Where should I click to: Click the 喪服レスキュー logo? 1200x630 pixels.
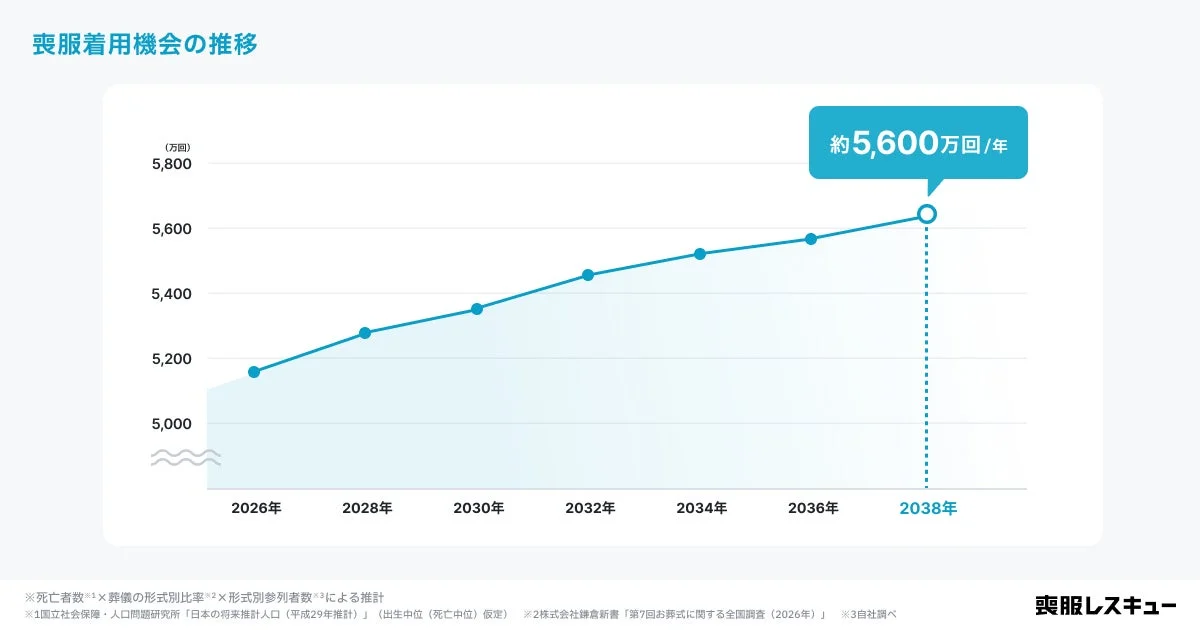tap(1106, 605)
